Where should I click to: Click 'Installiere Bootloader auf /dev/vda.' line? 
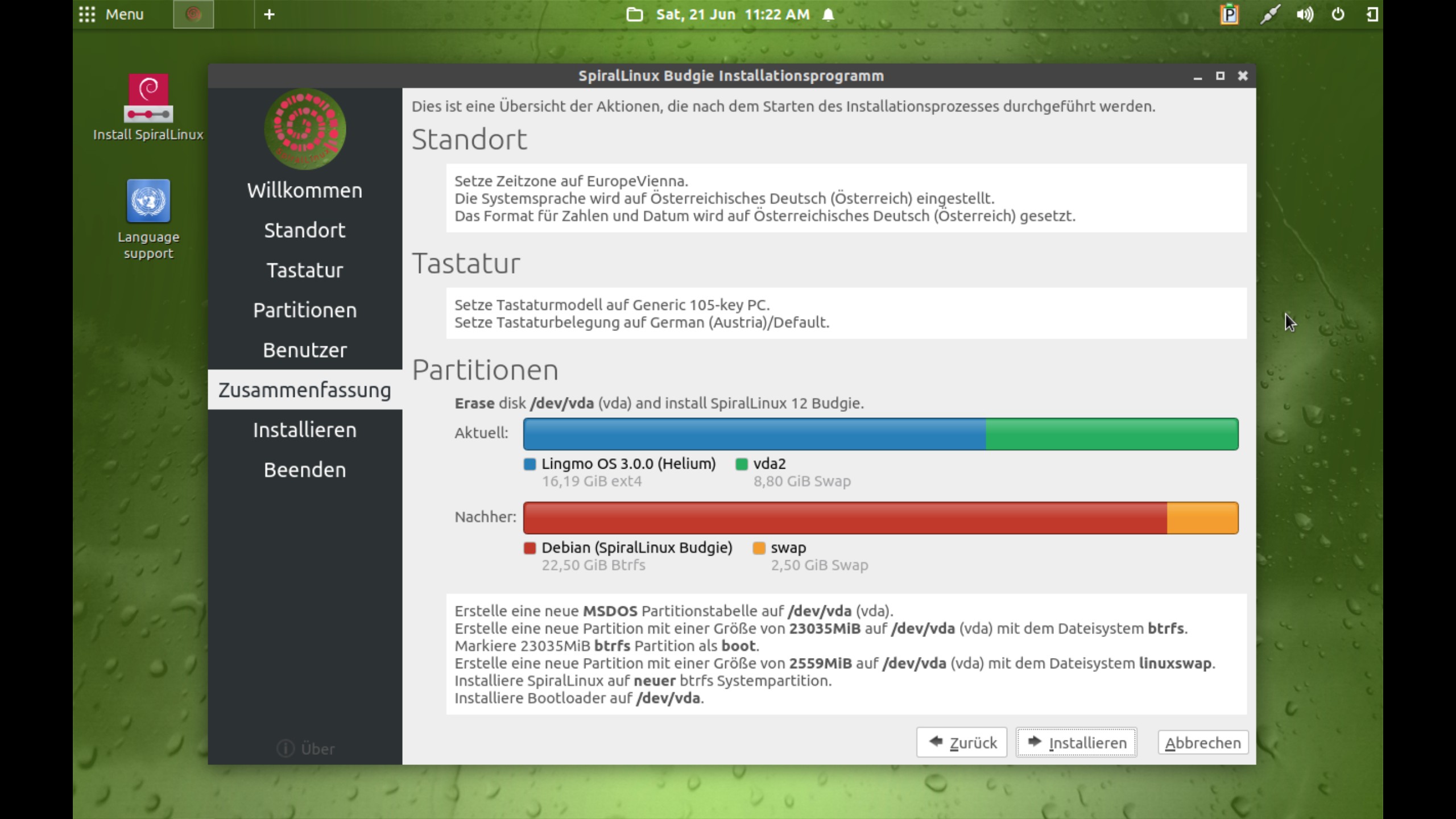(579, 698)
